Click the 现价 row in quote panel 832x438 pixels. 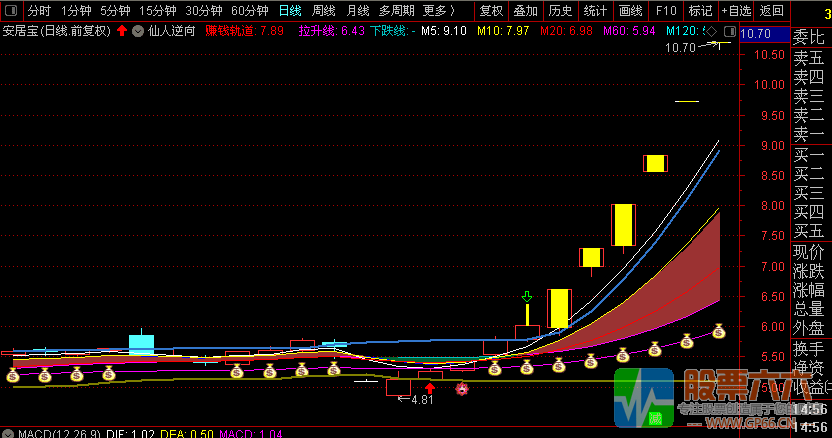coord(809,253)
